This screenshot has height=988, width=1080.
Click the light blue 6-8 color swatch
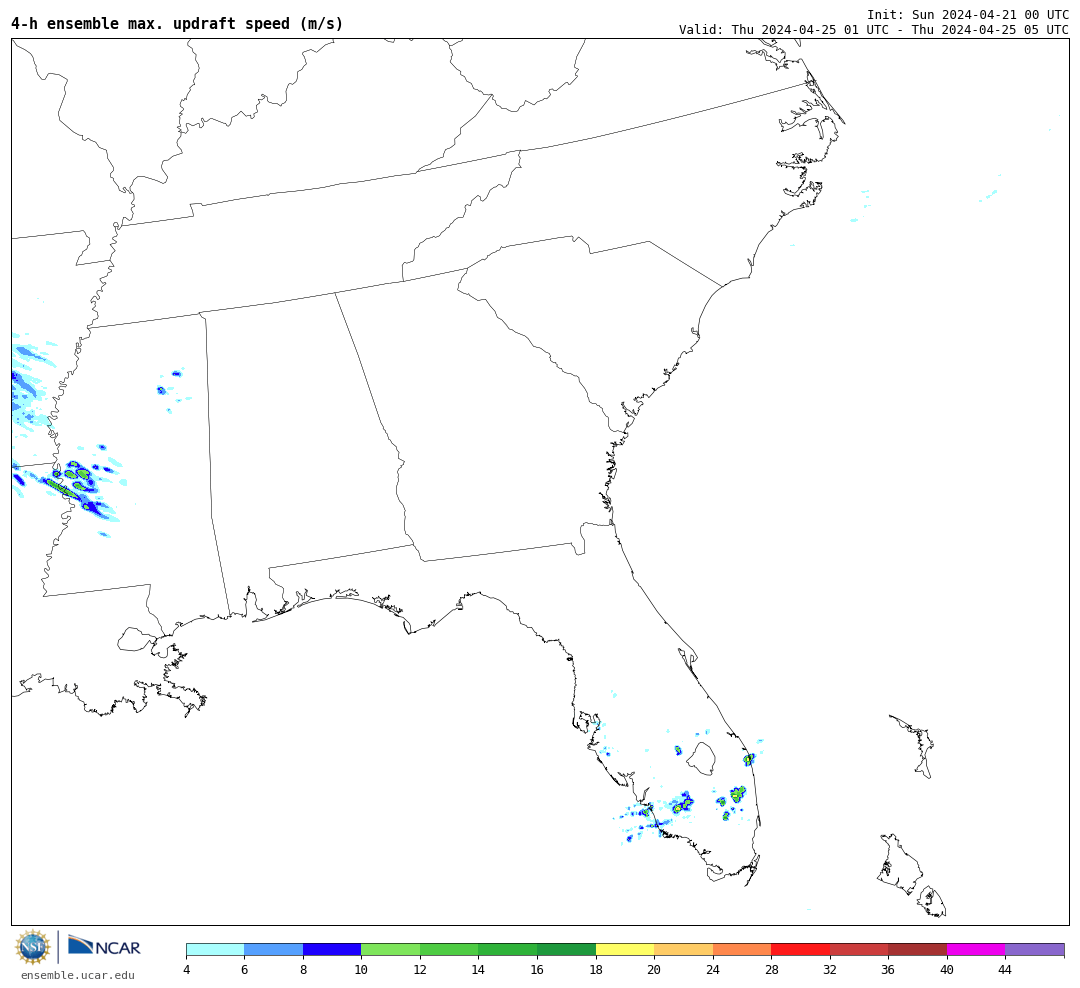[273, 949]
